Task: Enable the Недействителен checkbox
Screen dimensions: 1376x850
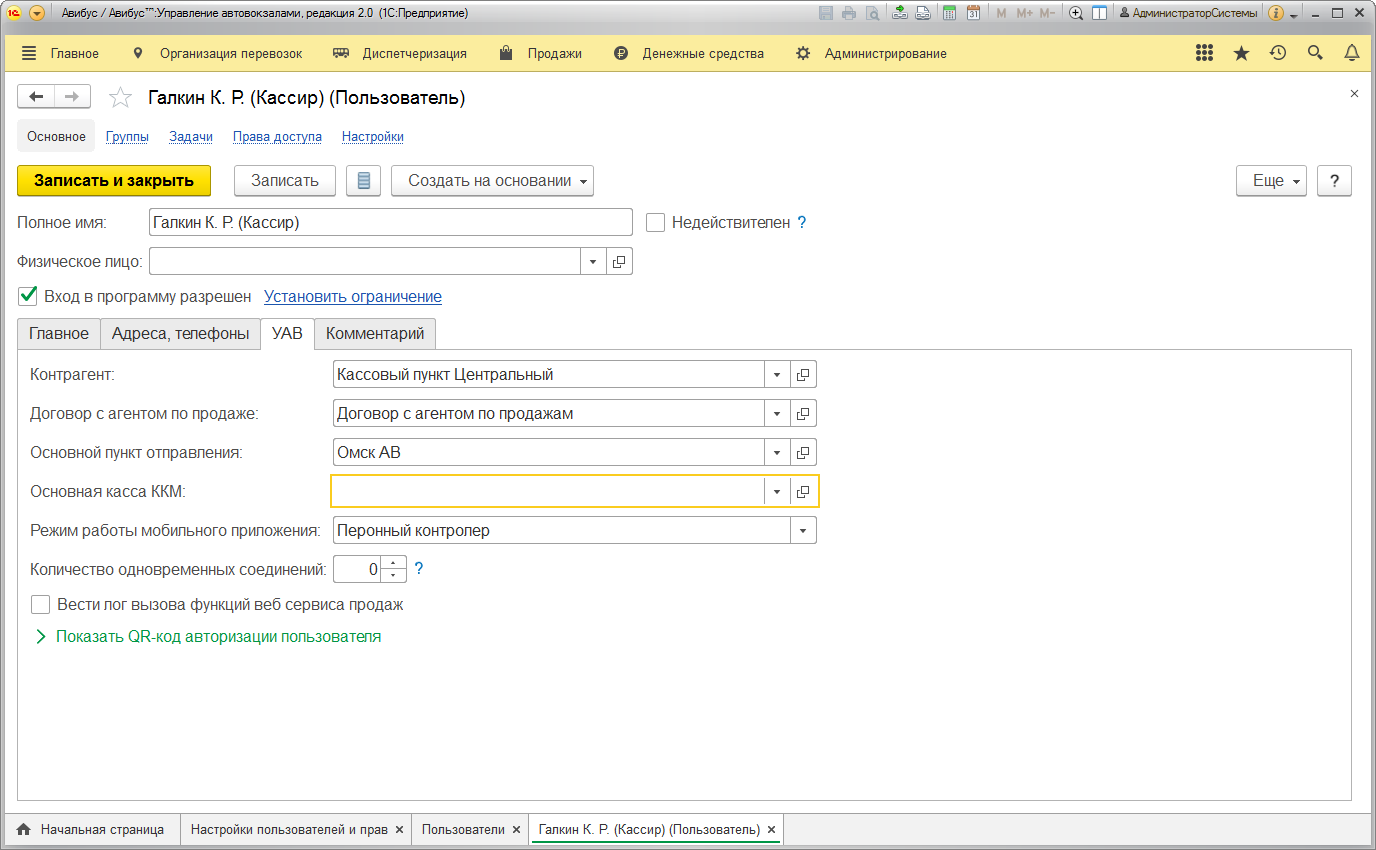Action: click(656, 223)
